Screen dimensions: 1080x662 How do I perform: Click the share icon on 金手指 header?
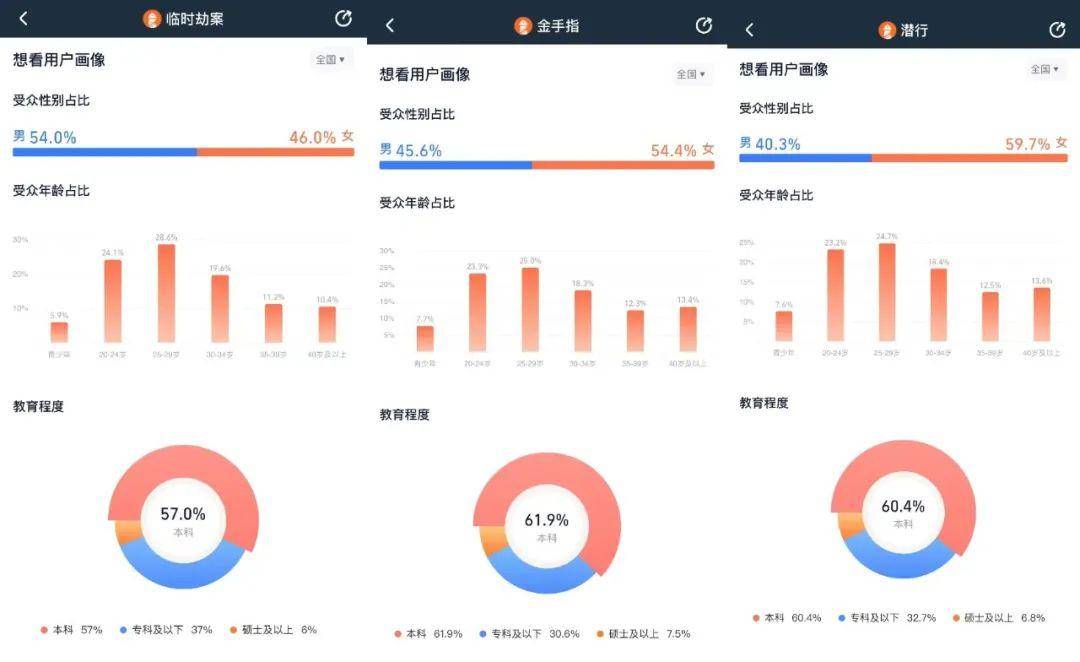[703, 26]
